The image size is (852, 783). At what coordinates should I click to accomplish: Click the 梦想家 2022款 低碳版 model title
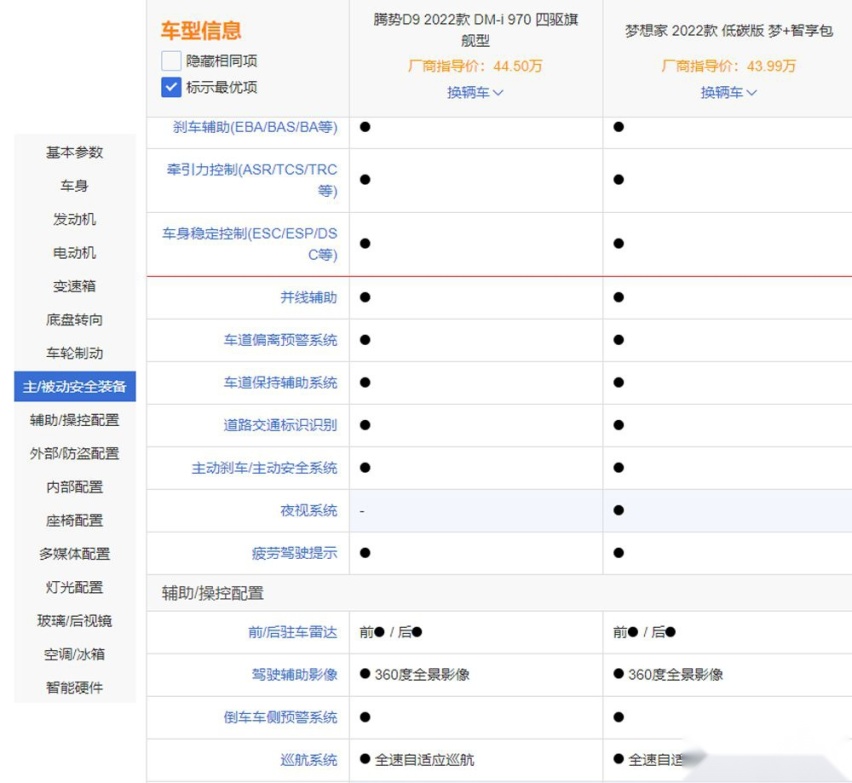729,30
